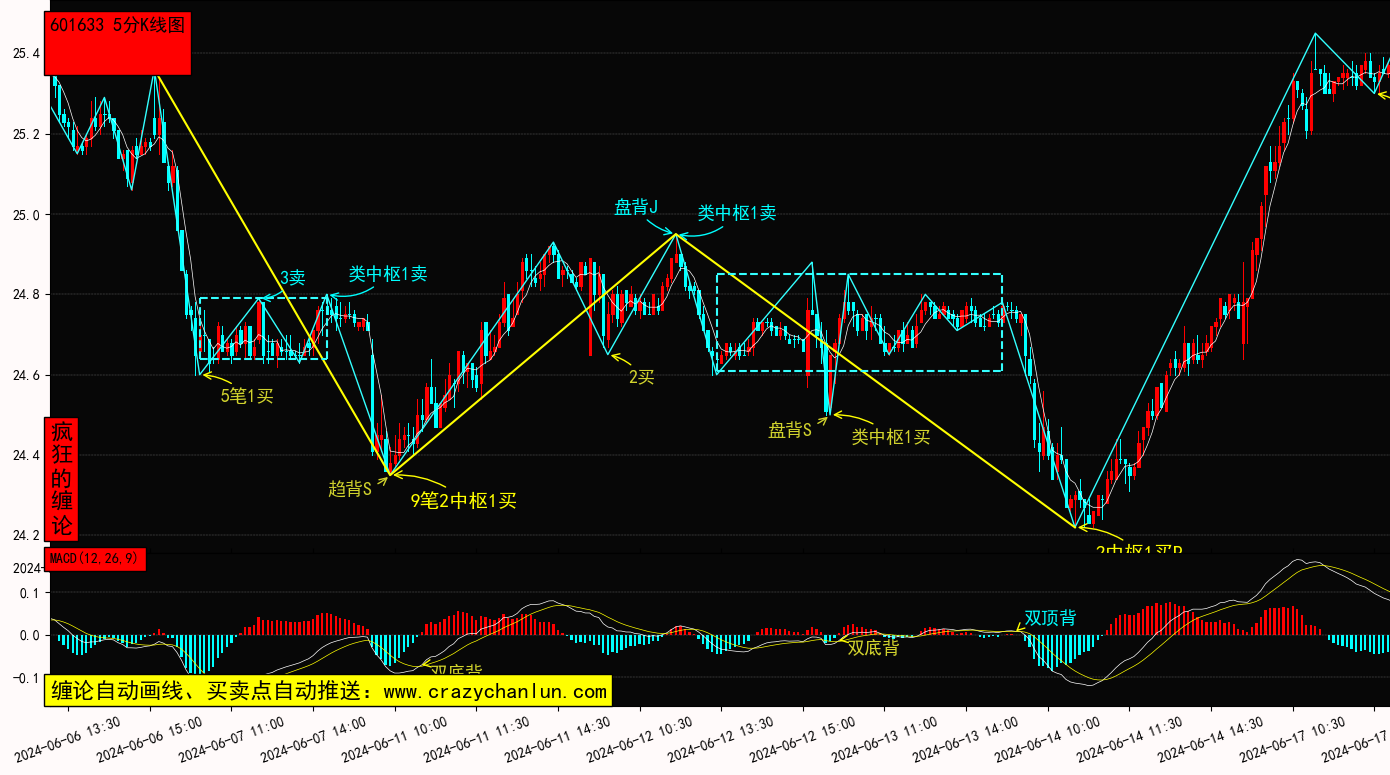
Task: Select the 类中枢1卖 label beside 3卖
Action: (388, 274)
